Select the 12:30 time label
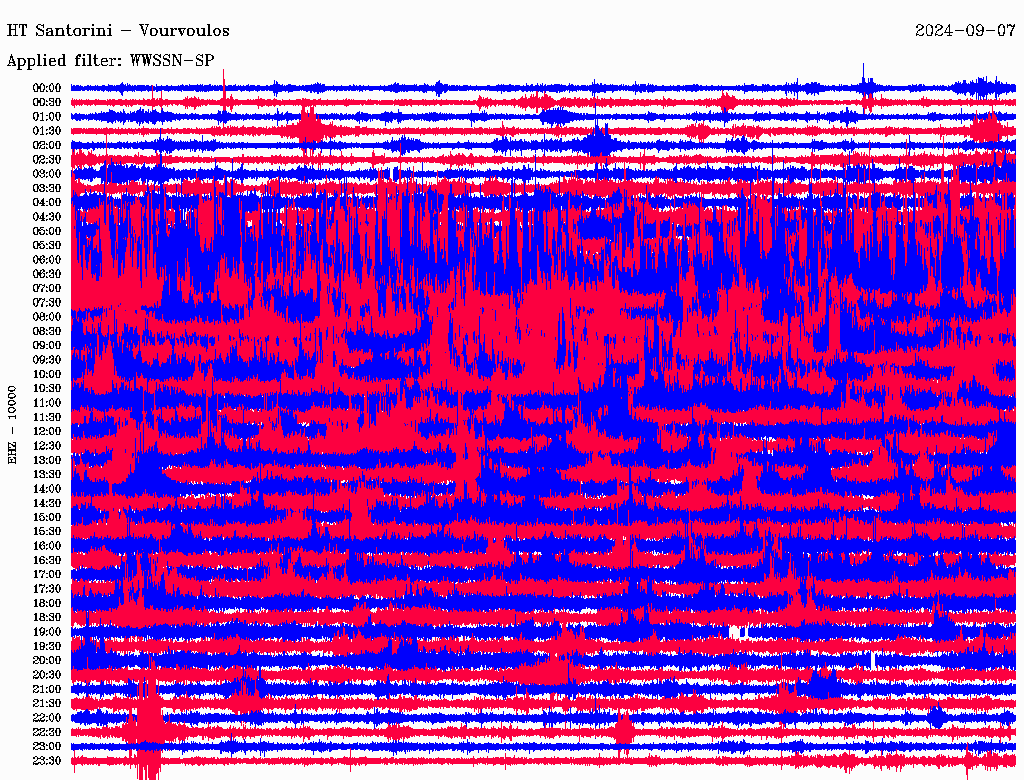Viewport: 1024px width, 780px height. coord(47,446)
